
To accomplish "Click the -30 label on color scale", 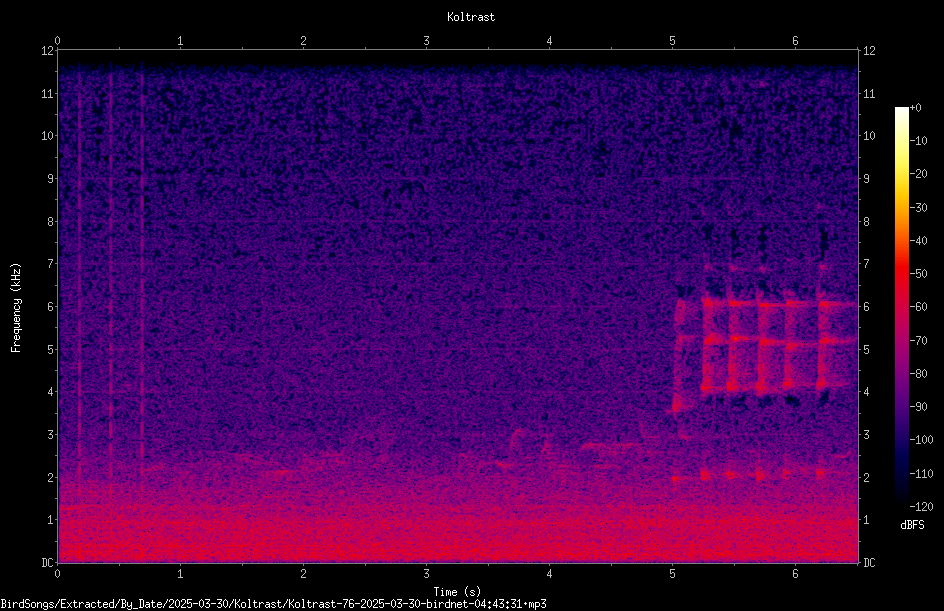I will click(x=919, y=208).
